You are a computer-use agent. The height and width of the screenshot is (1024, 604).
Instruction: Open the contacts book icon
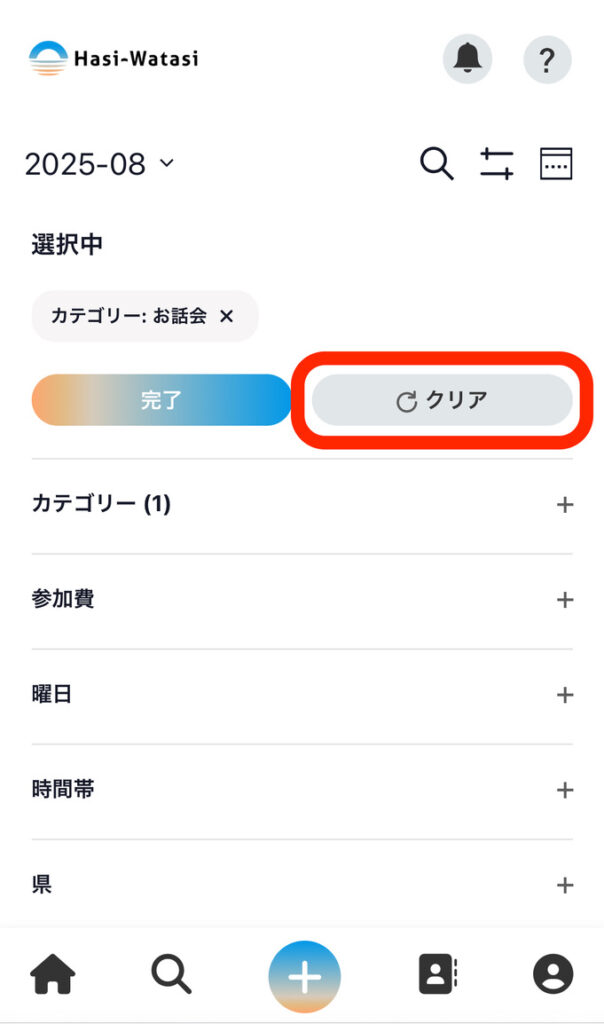pyautogui.click(x=437, y=975)
